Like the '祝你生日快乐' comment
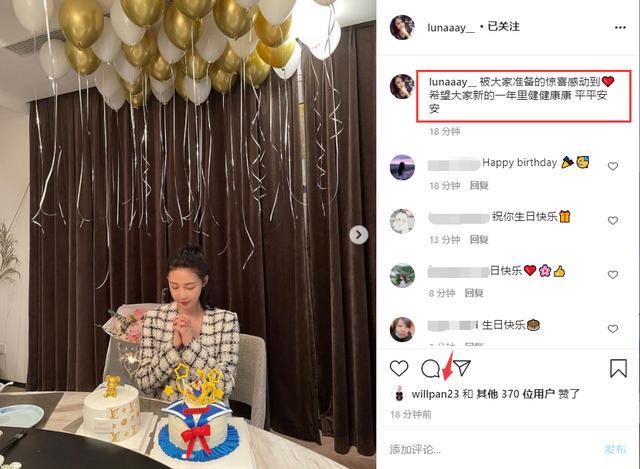640x469 pixels. [x=612, y=220]
